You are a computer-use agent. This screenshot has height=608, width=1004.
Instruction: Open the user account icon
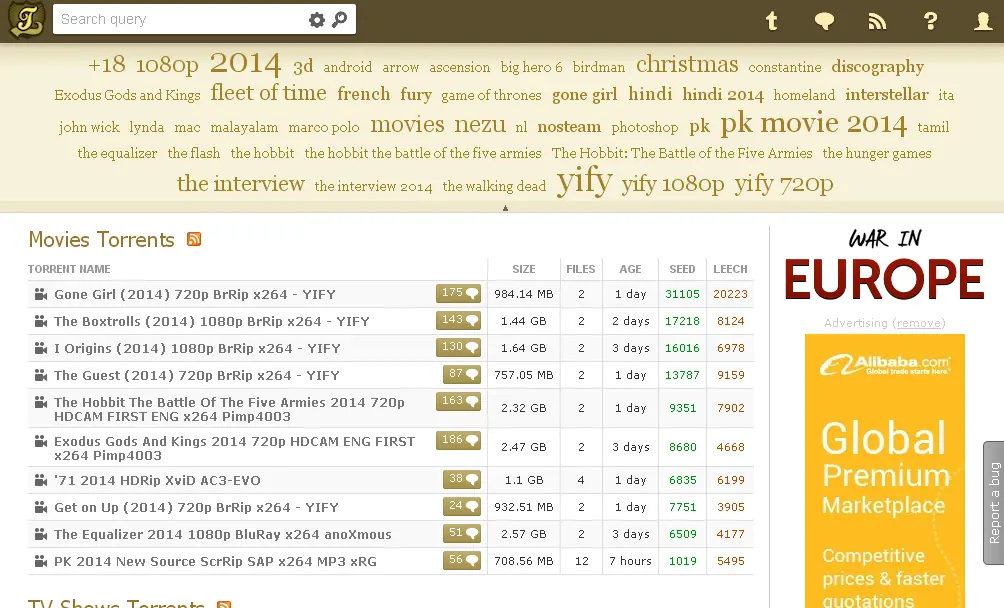coord(983,22)
